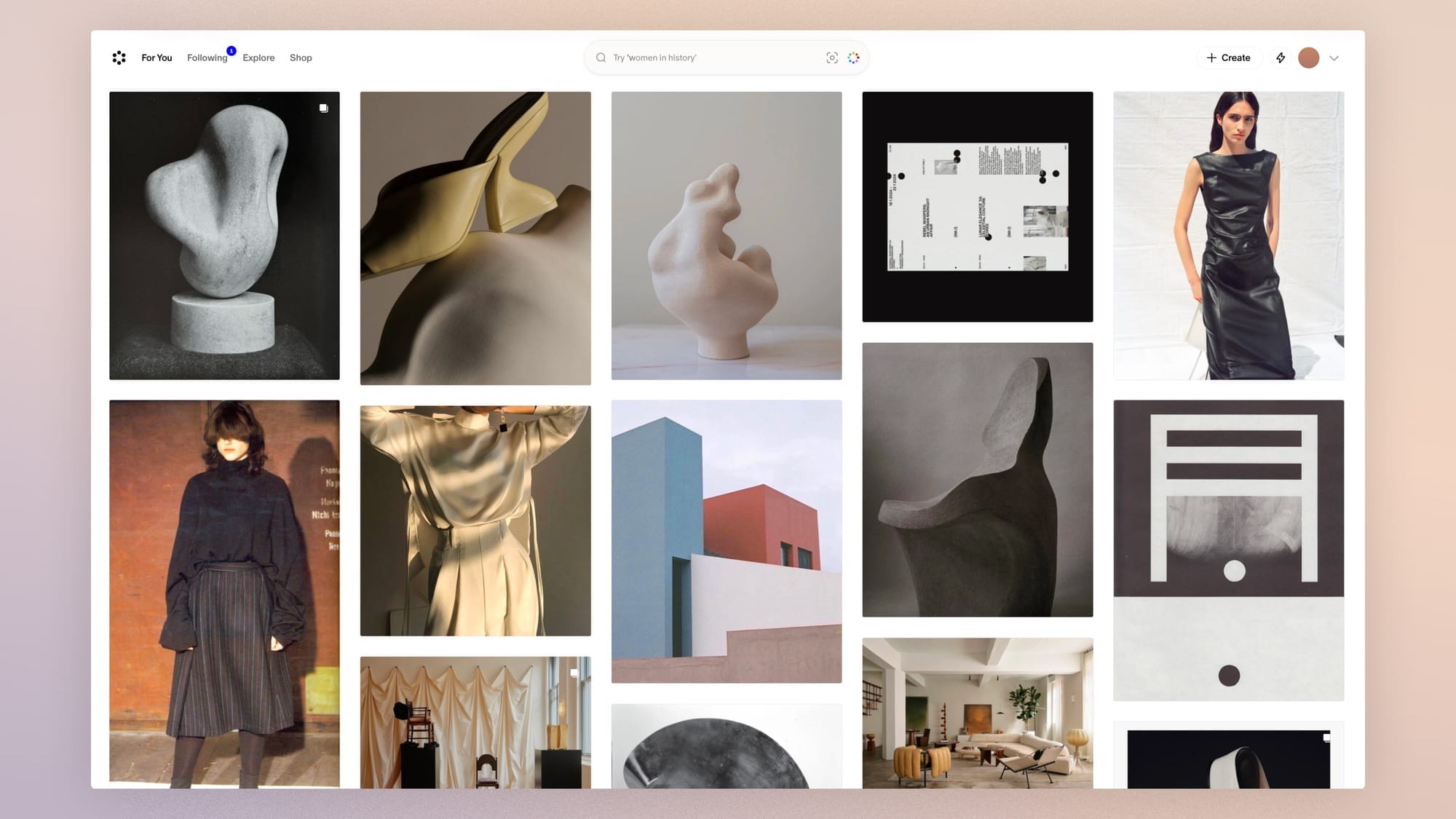
Task: Click the search field 'Try women in history'
Action: tap(726, 58)
